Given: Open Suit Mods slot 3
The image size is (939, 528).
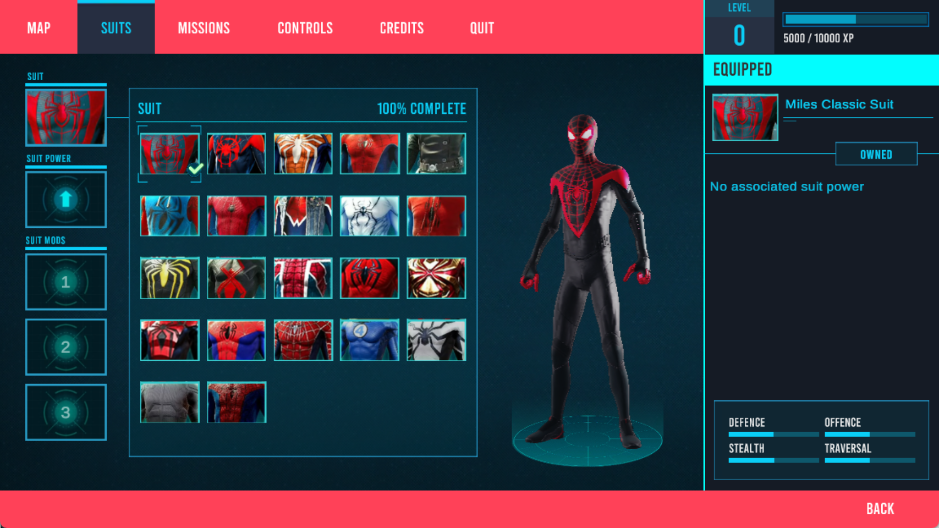Looking at the screenshot, I should point(66,412).
